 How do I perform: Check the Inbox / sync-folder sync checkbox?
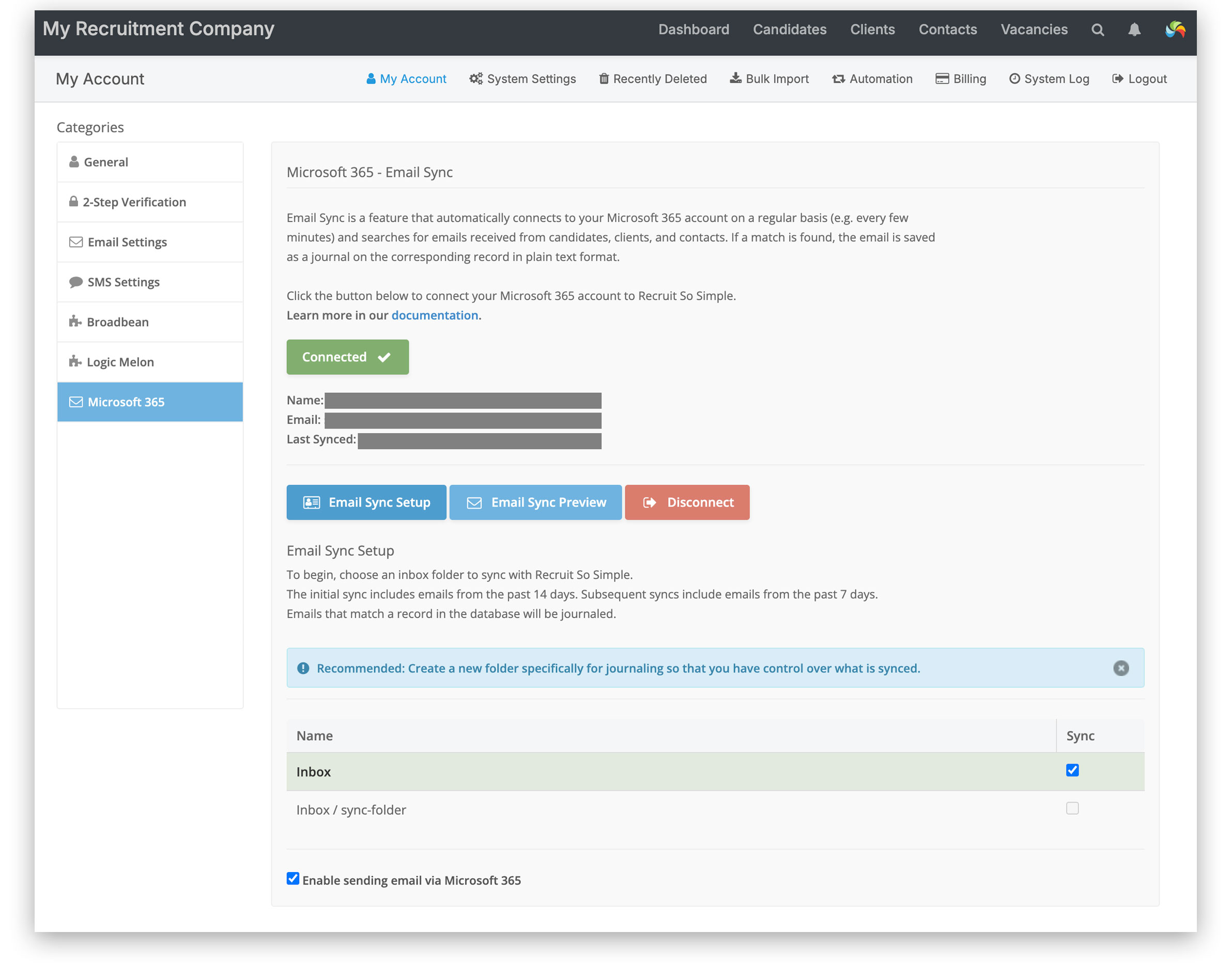point(1072,808)
